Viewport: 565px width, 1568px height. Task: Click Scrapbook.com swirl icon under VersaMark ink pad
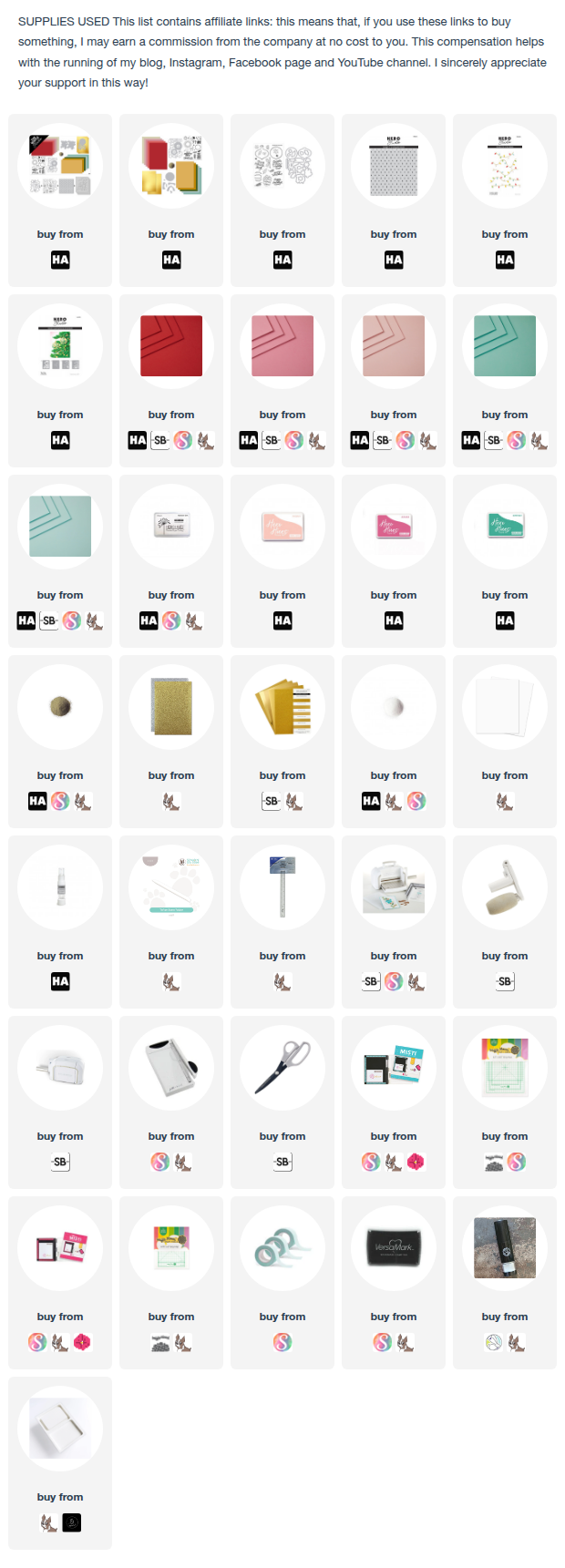pyautogui.click(x=383, y=1342)
